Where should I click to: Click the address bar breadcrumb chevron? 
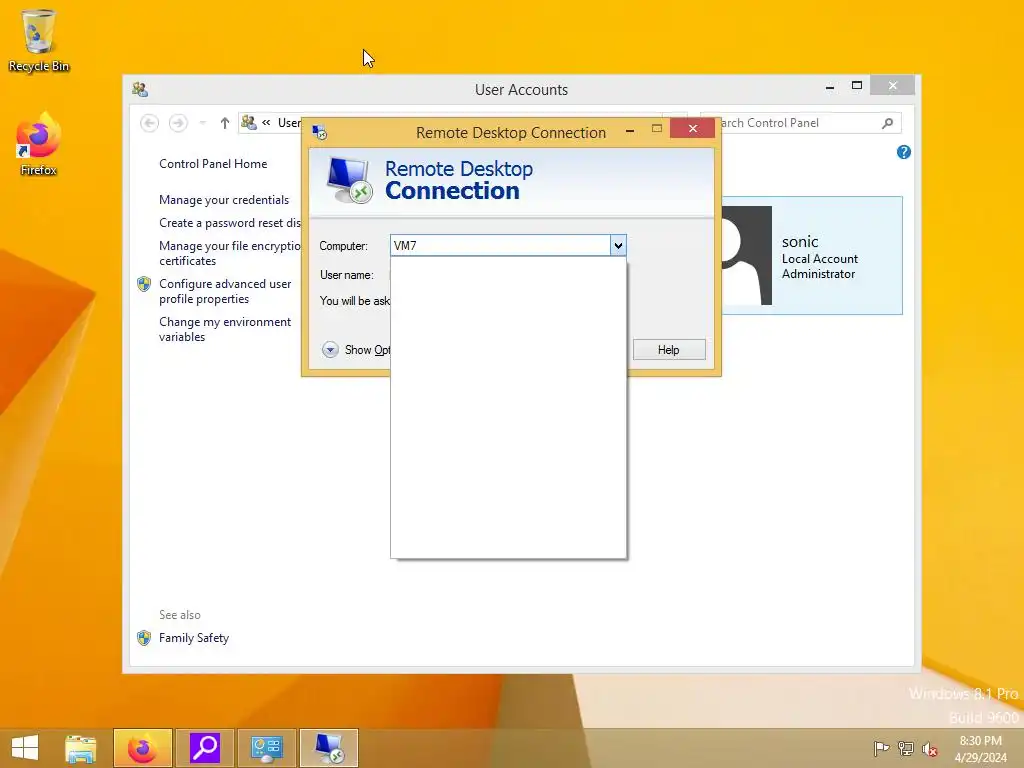pyautogui.click(x=266, y=122)
